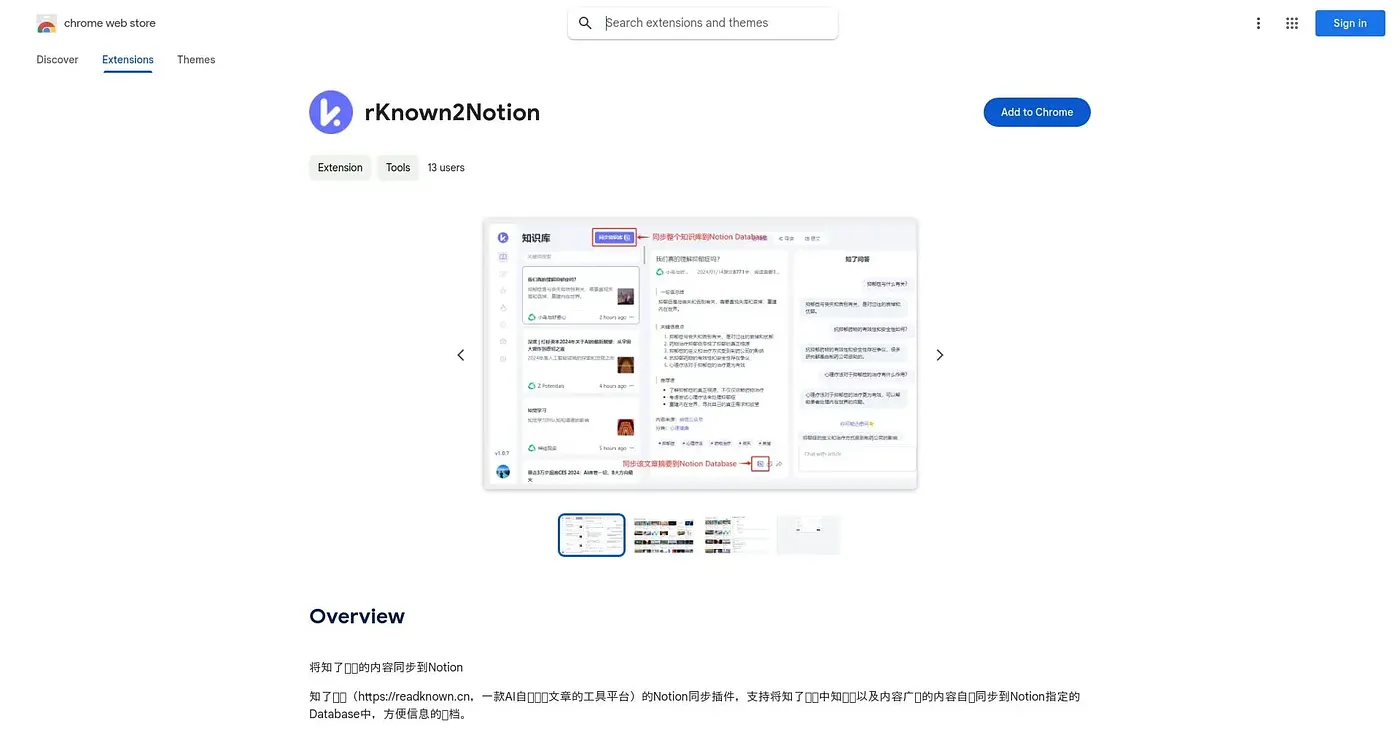The height and width of the screenshot is (729, 1400).
Task: Show the previous screenshot with left arrow
Action: [461, 355]
